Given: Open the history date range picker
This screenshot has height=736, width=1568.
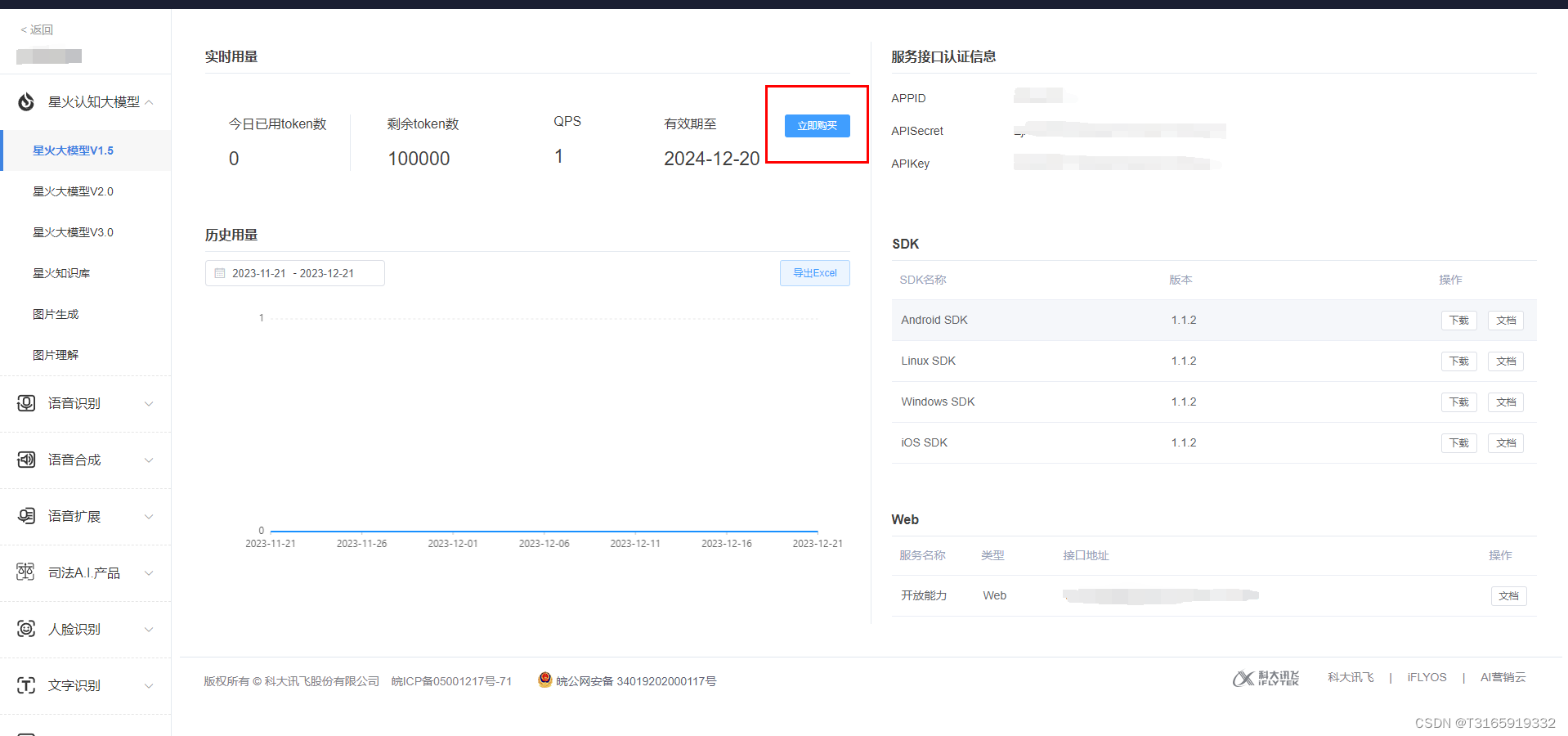Looking at the screenshot, I should [x=295, y=273].
